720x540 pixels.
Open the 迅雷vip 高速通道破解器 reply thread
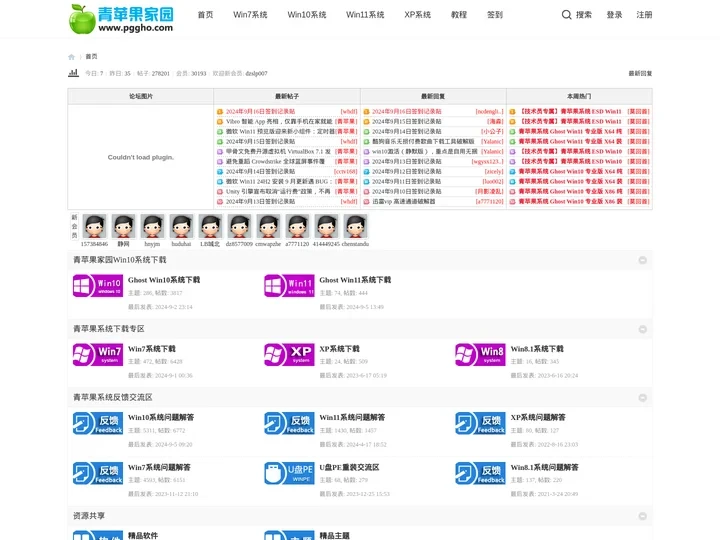pyautogui.click(x=403, y=202)
